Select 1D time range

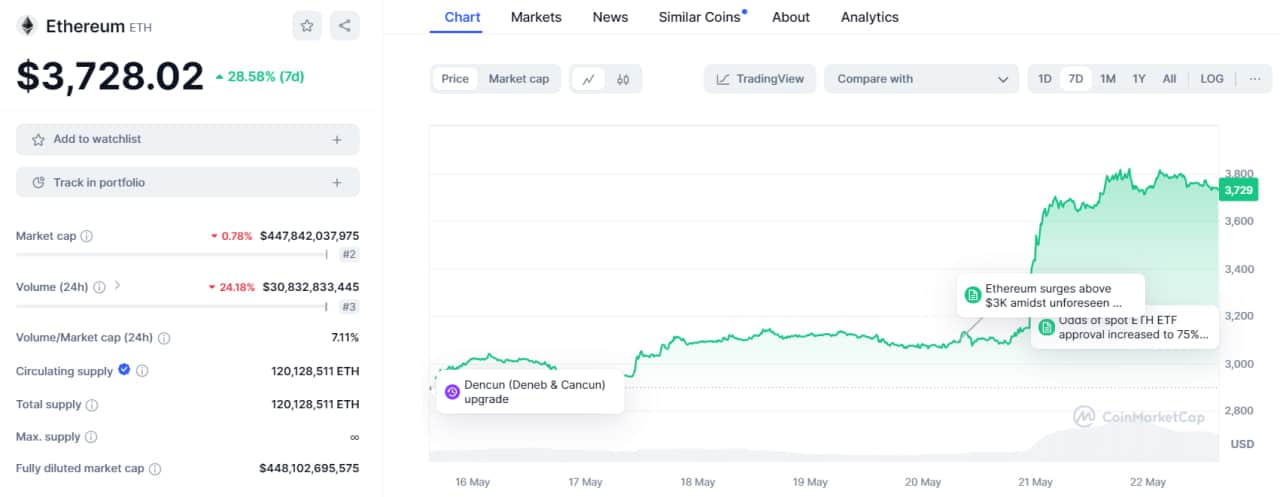click(1045, 79)
